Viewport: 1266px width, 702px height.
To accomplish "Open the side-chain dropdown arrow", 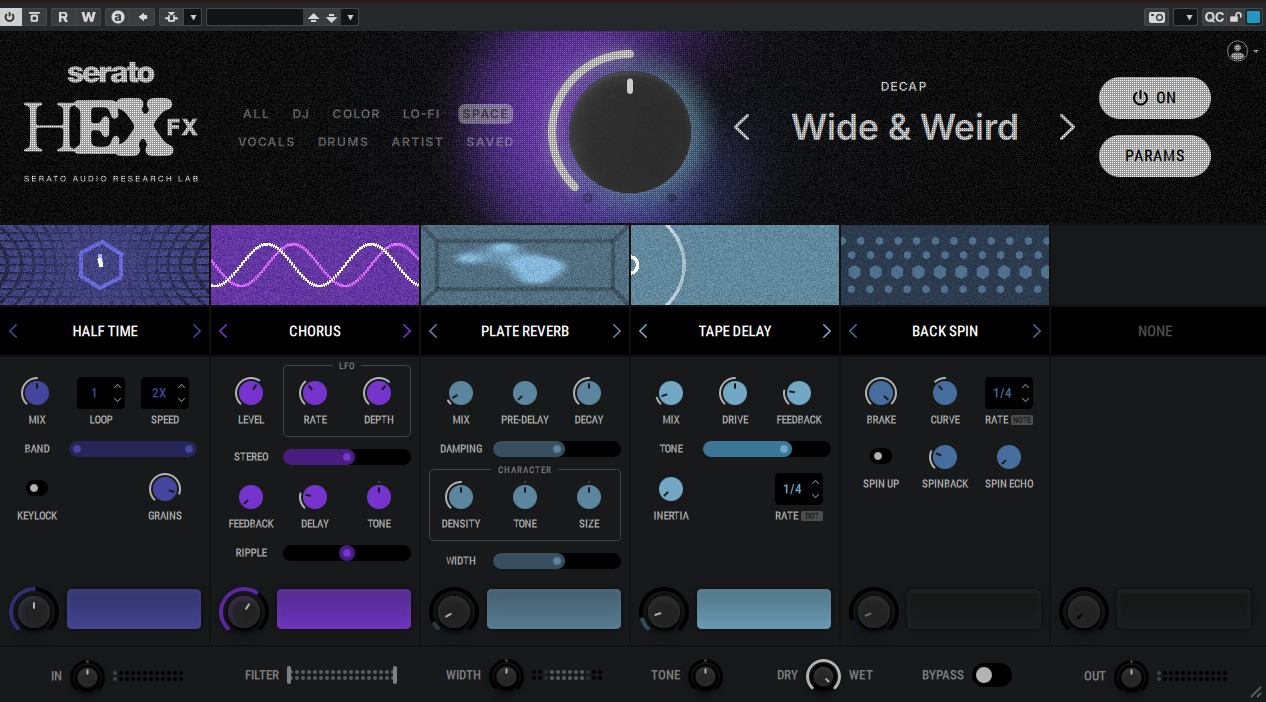I will pyautogui.click(x=193, y=17).
